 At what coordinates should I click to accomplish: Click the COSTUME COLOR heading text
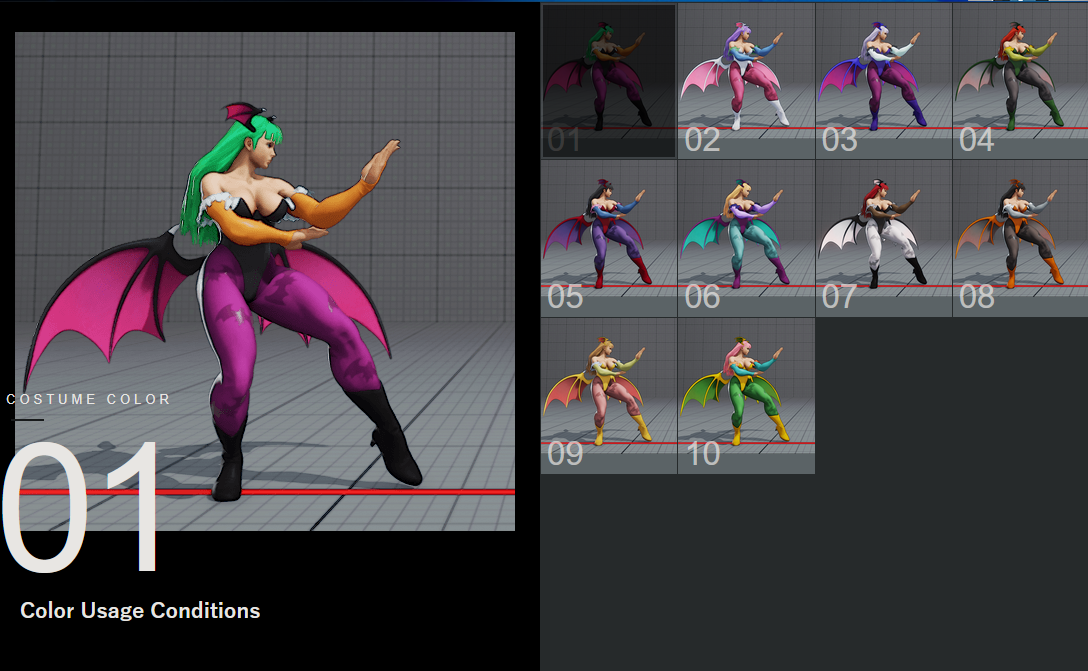point(89,399)
